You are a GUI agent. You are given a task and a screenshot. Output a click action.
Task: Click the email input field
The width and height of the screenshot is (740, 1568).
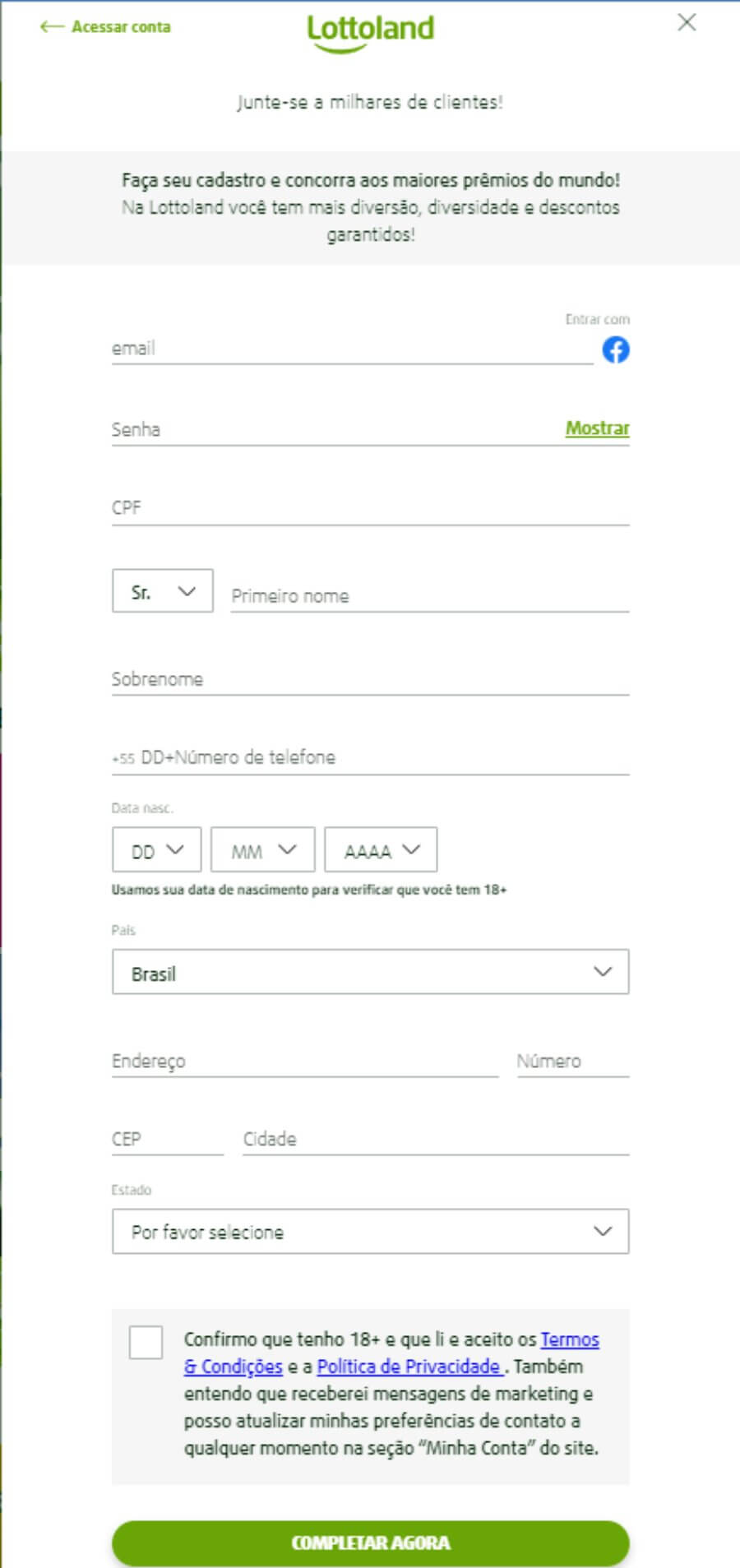(x=352, y=349)
